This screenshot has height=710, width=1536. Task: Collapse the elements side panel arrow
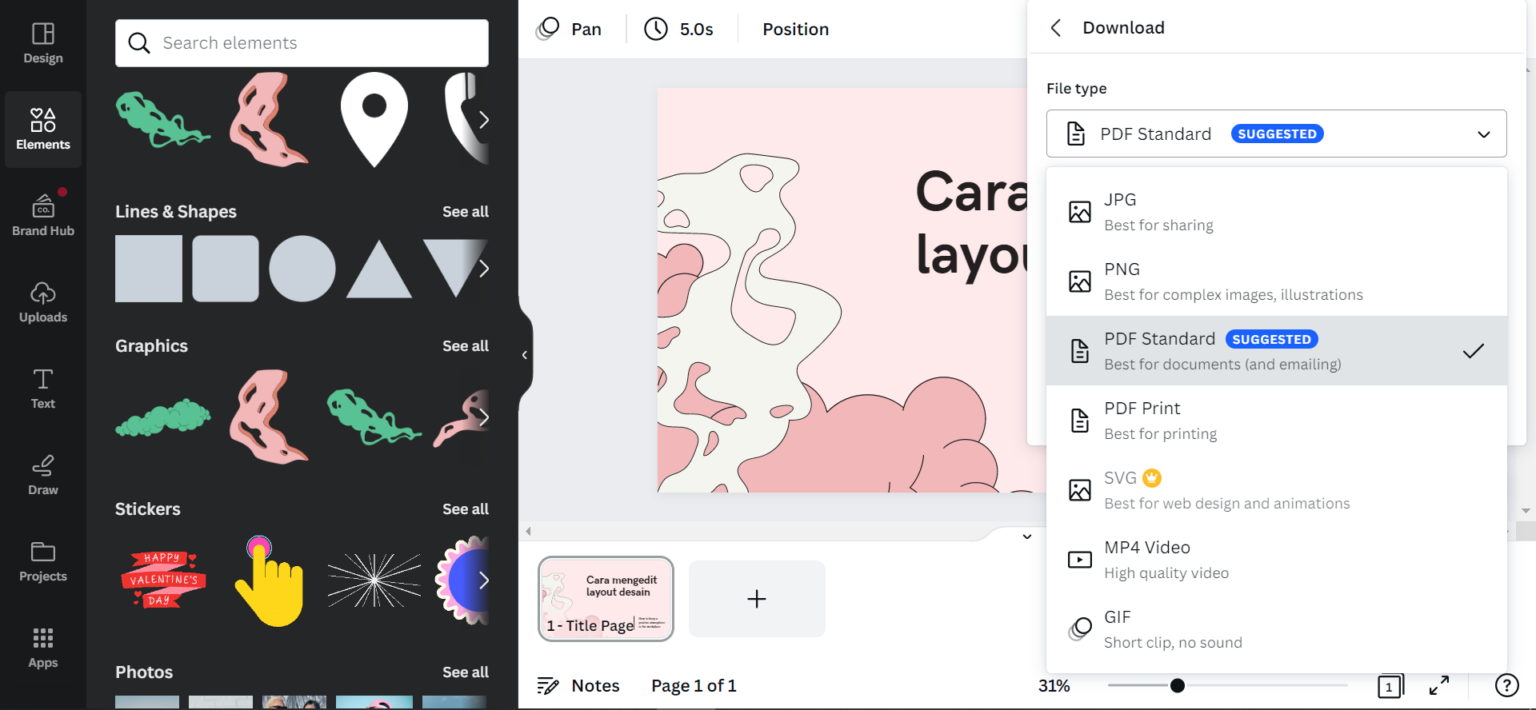pos(525,354)
